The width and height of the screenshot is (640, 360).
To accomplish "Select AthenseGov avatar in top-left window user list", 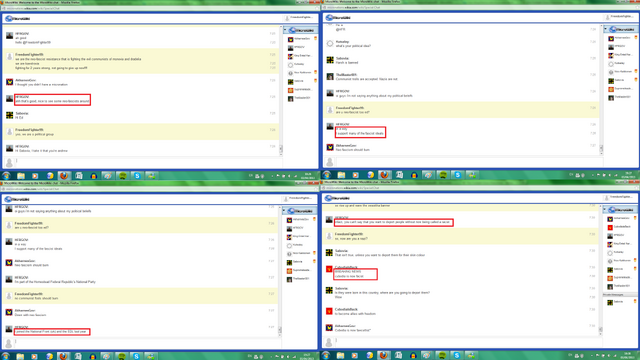I will click(290, 39).
